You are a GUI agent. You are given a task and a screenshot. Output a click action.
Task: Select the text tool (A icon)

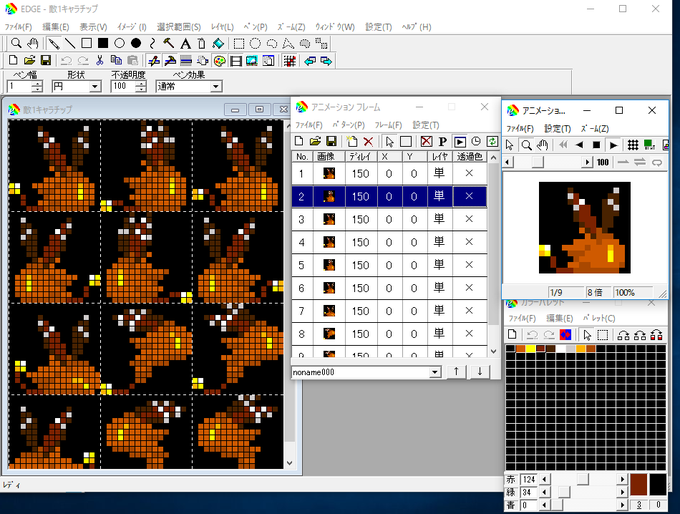pyautogui.click(x=185, y=43)
